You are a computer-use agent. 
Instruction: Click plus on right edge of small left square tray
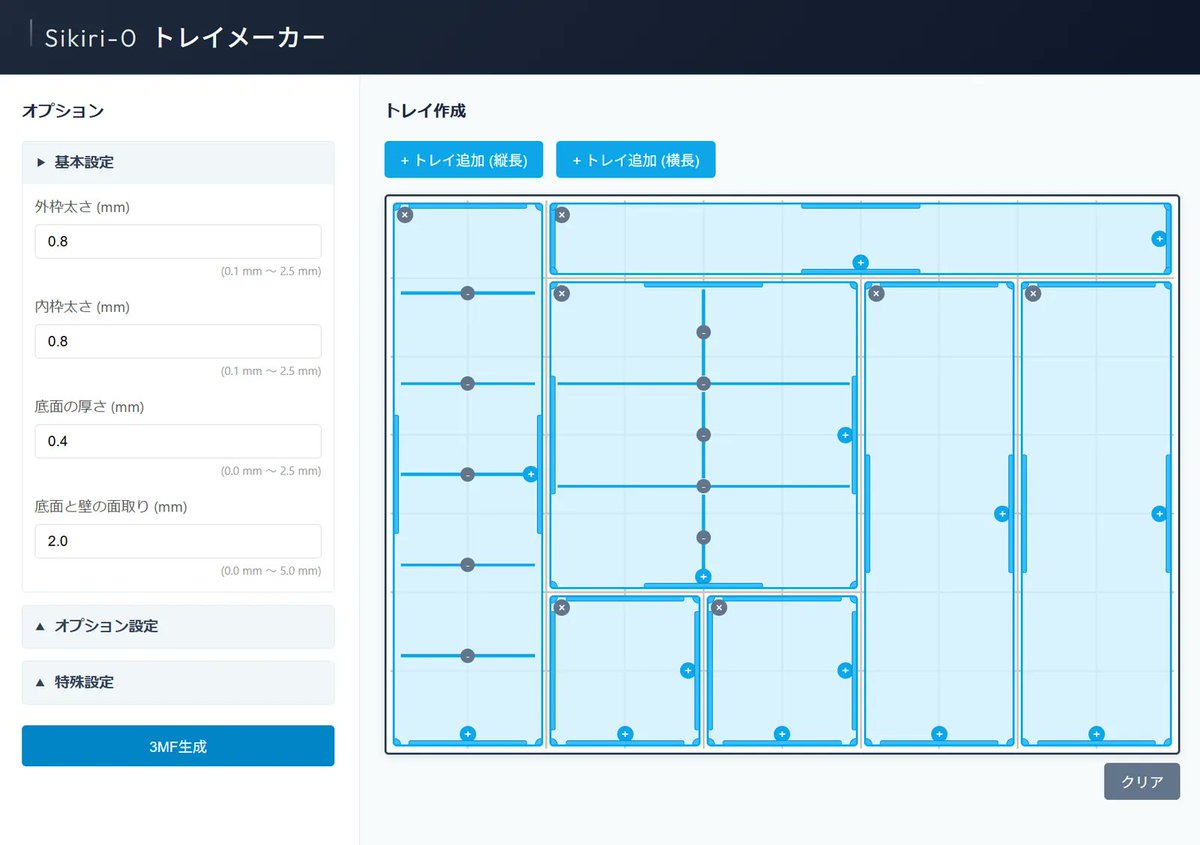688,671
